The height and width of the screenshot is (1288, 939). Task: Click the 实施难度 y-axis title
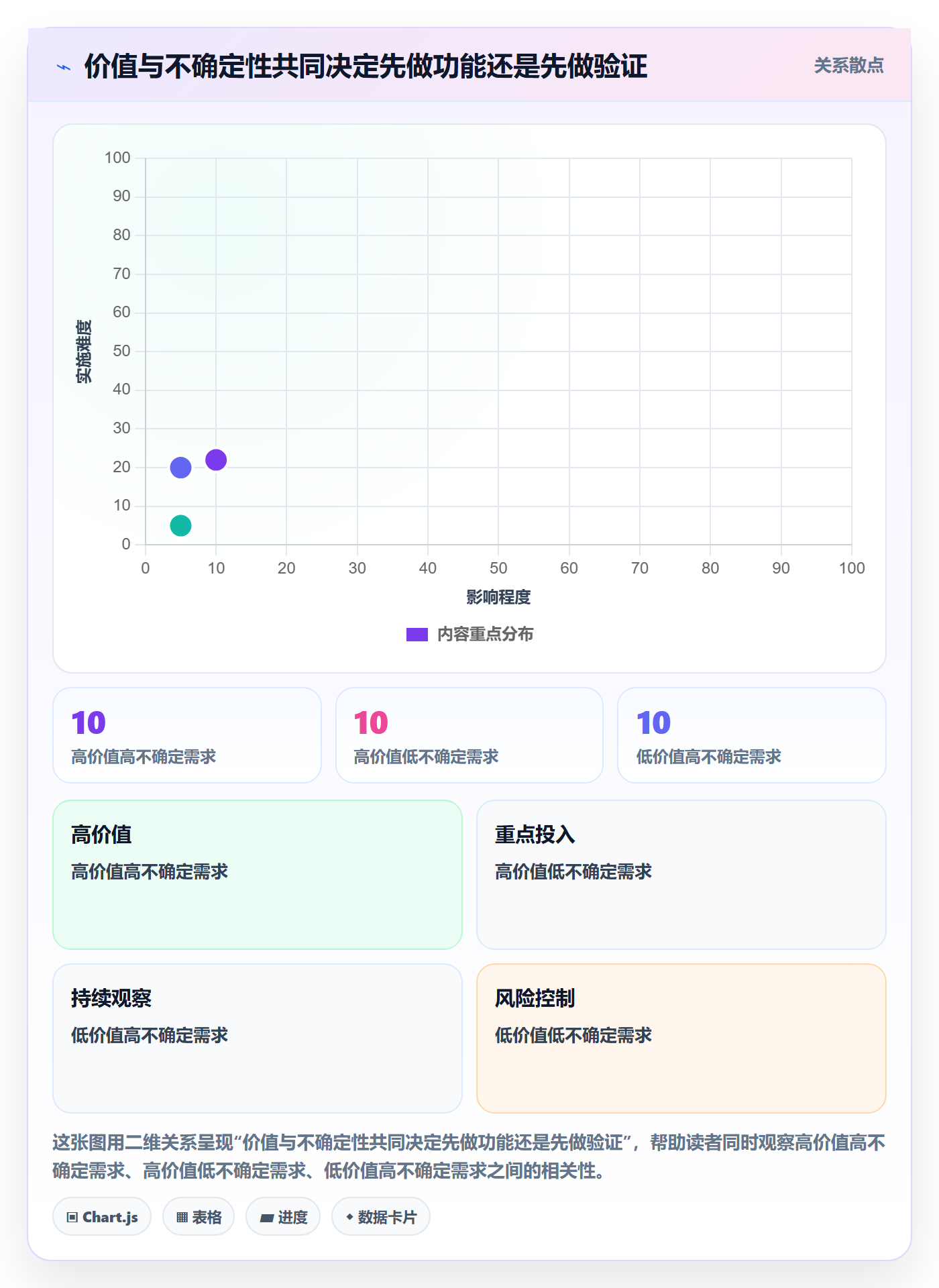(x=84, y=352)
